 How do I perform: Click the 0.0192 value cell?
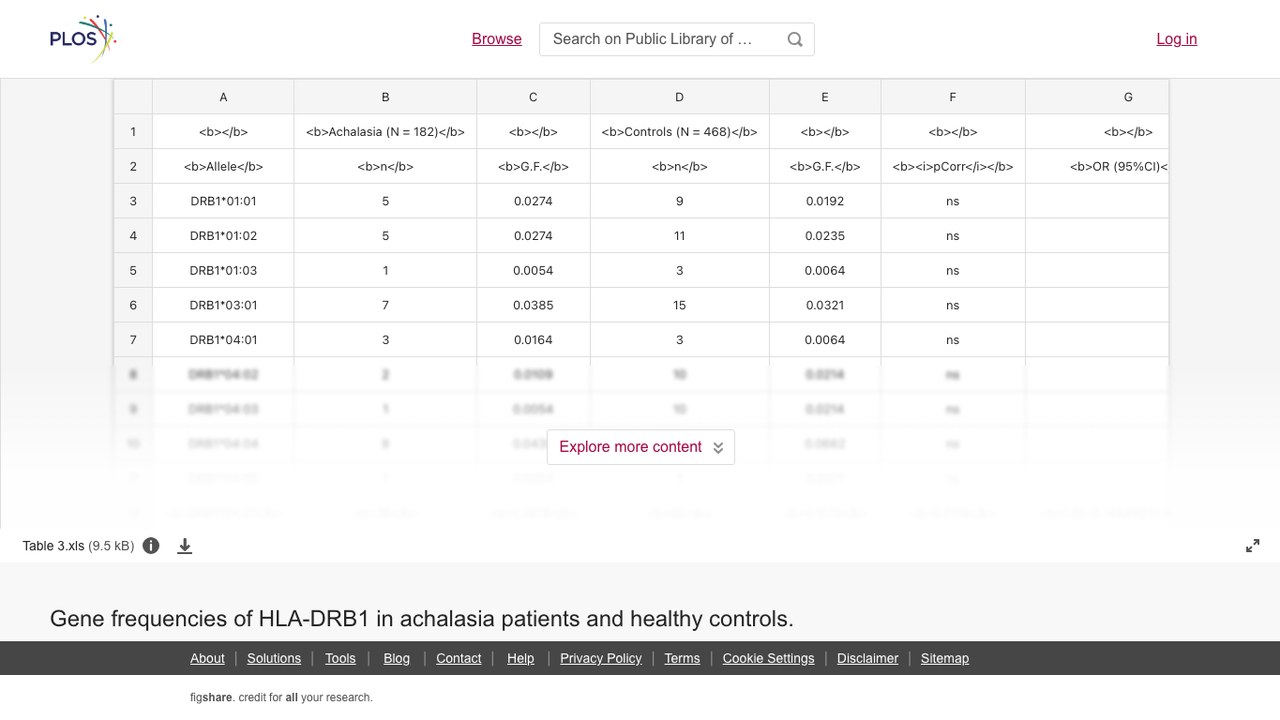pos(825,201)
